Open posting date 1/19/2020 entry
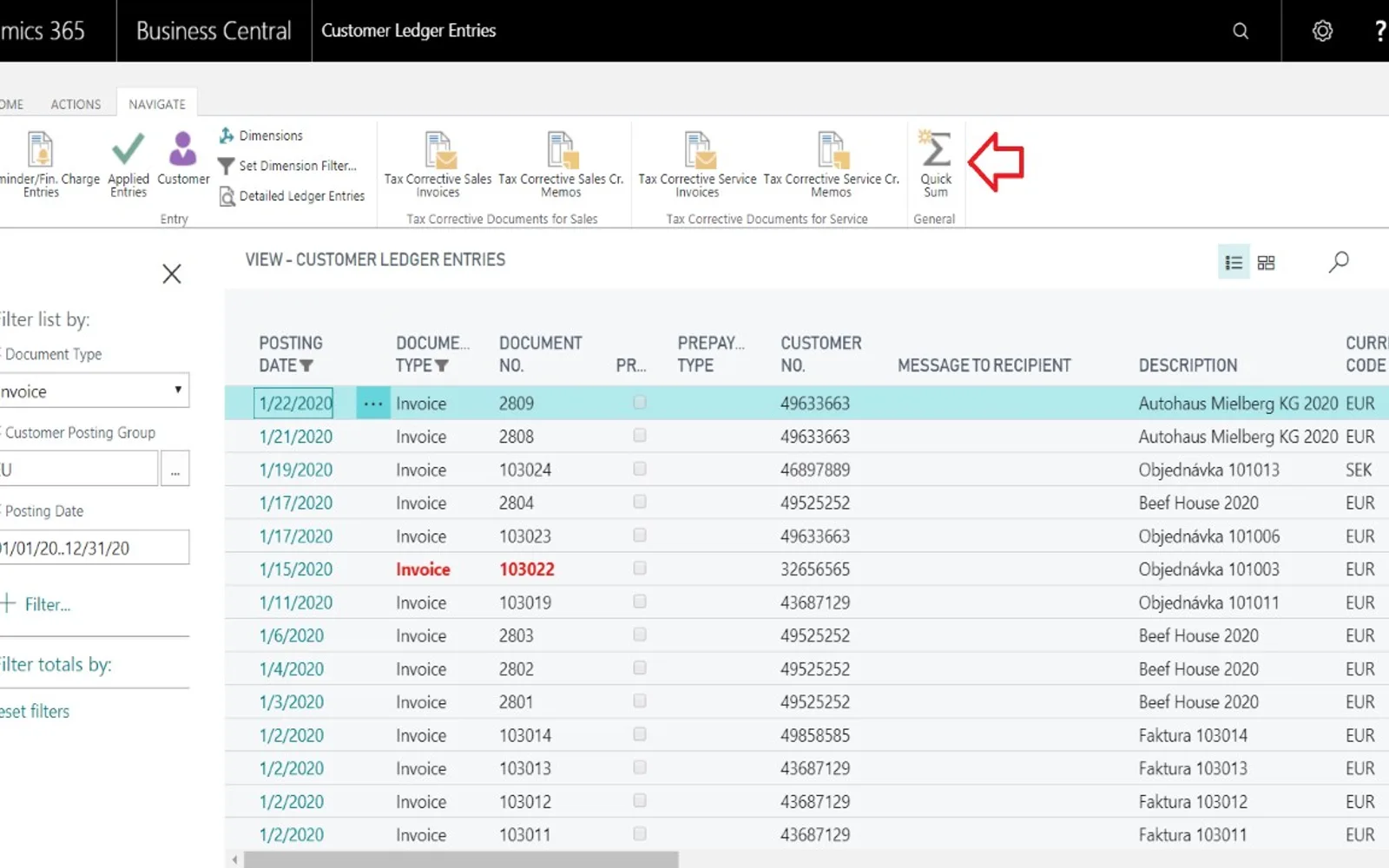 click(296, 470)
